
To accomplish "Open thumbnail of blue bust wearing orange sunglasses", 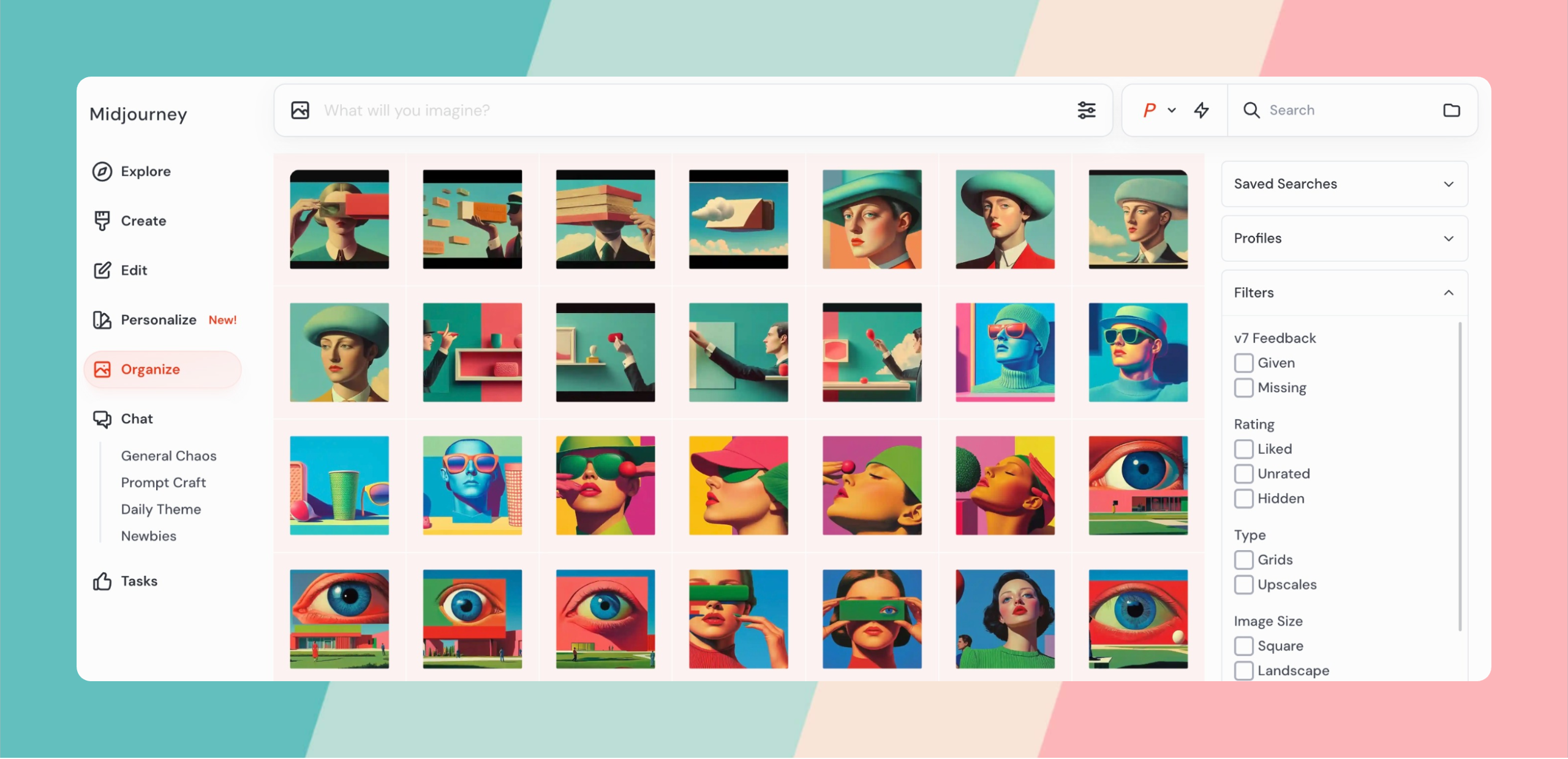I will pyautogui.click(x=472, y=486).
